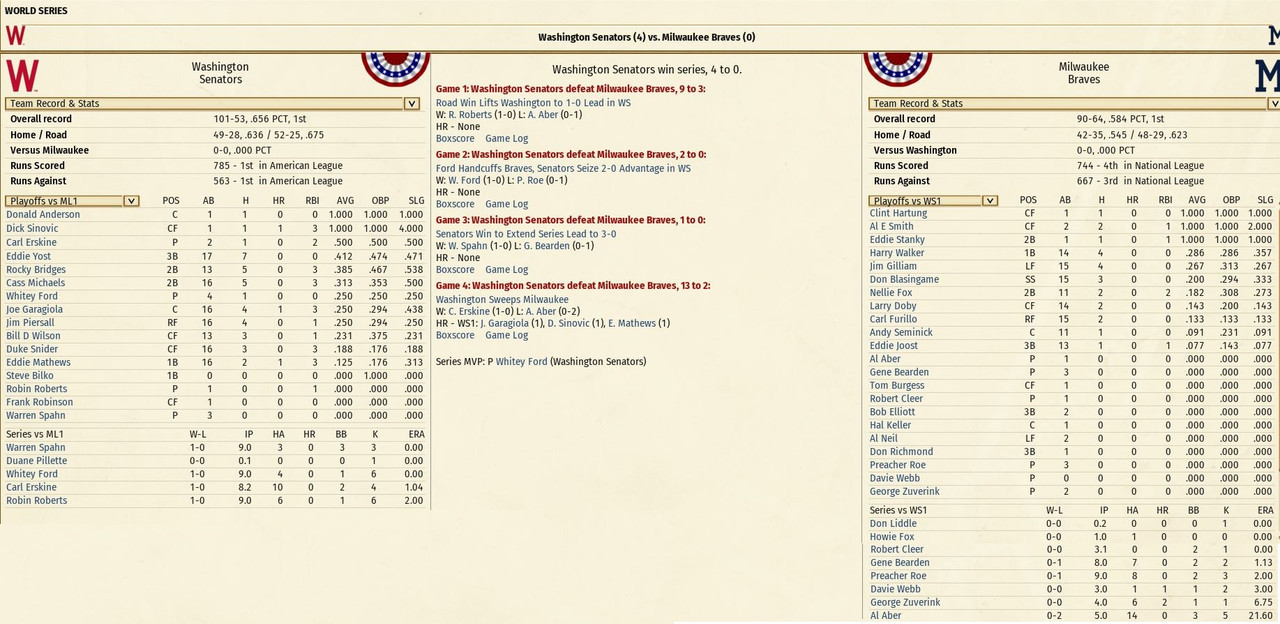The height and width of the screenshot is (624, 1280).
Task: Open Nellie Fox player page
Action: tap(891, 293)
